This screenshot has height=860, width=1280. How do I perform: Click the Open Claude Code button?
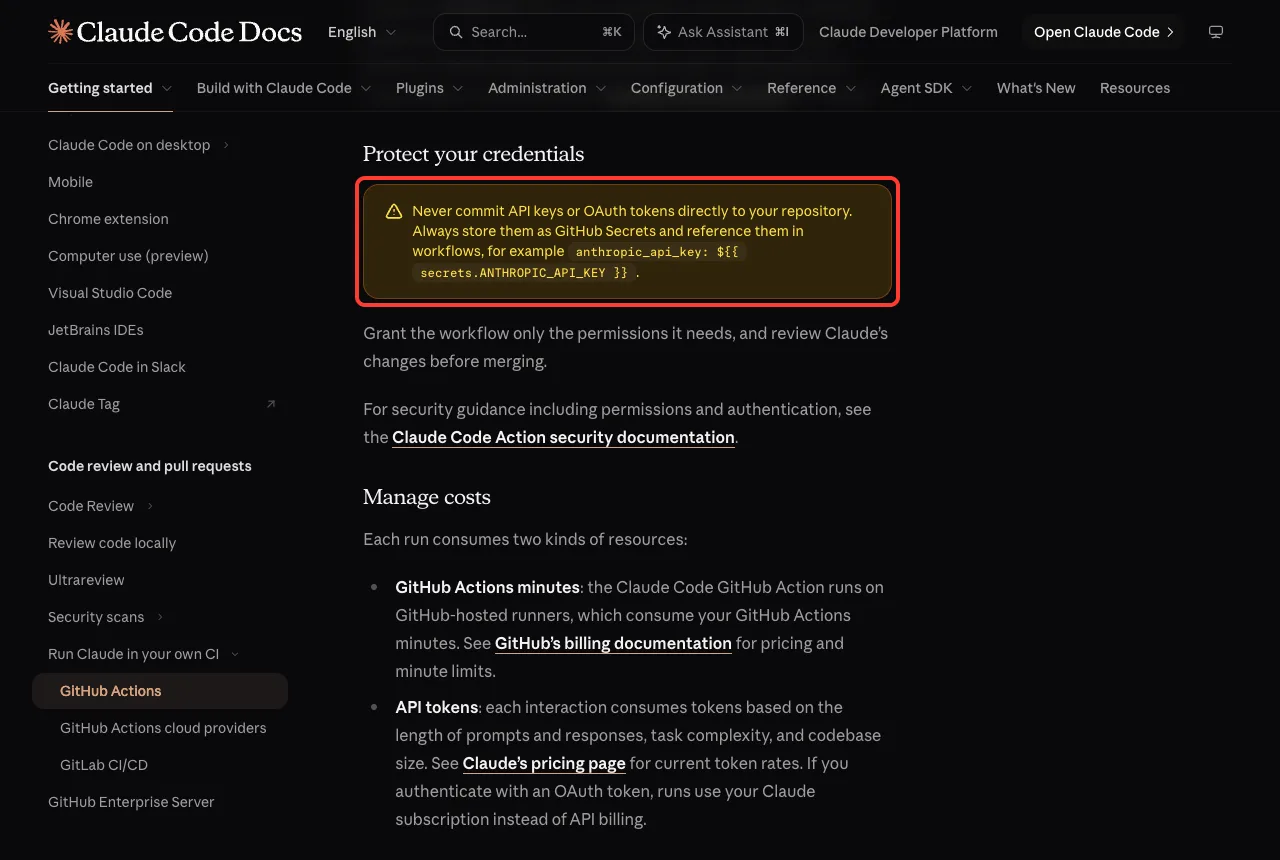point(1104,32)
